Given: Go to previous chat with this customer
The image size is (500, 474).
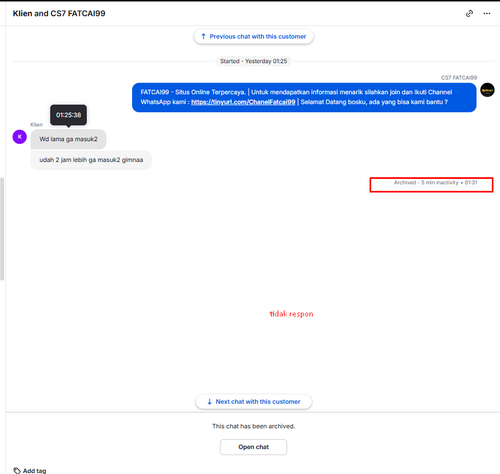Looking at the screenshot, I should point(253,36).
